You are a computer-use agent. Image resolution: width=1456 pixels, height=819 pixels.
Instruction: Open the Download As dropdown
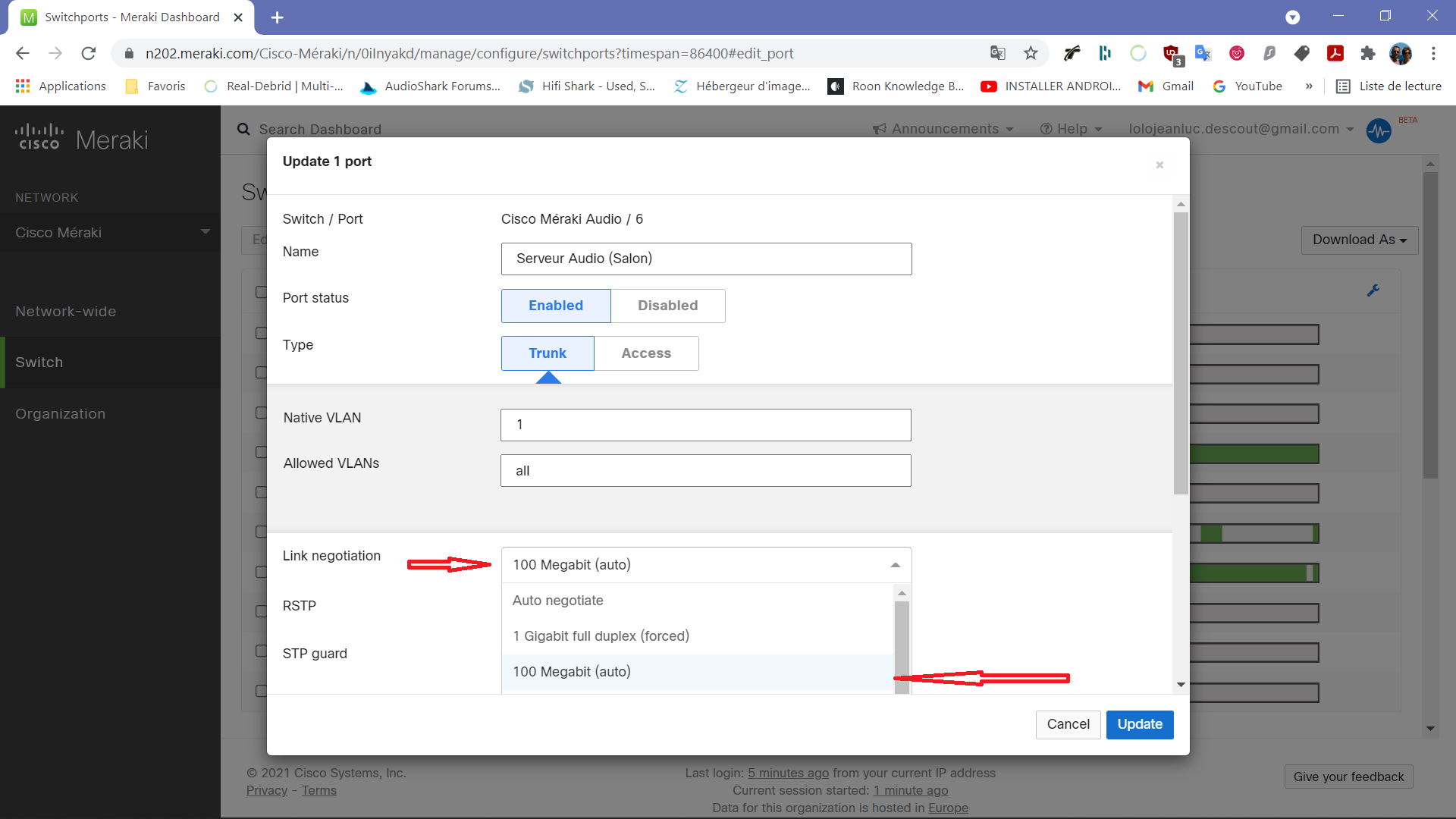(1359, 240)
